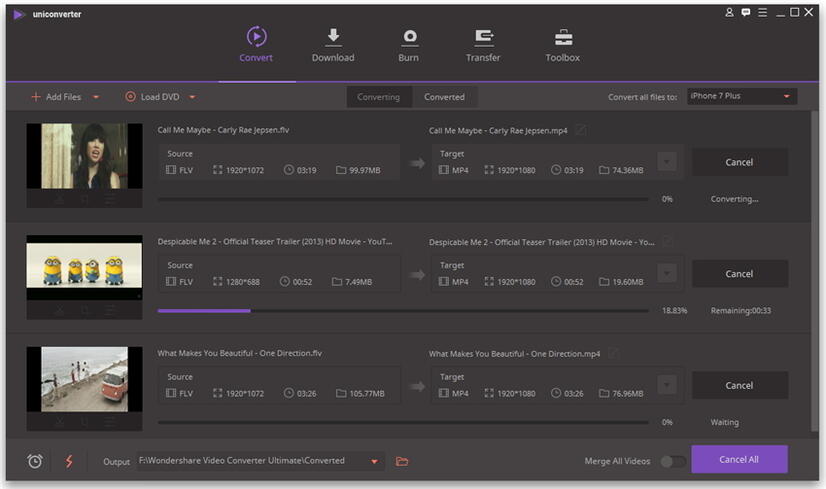The image size is (826, 489).
Task: Click the What Makes You Beautiful thumbnail
Action: pos(84,379)
